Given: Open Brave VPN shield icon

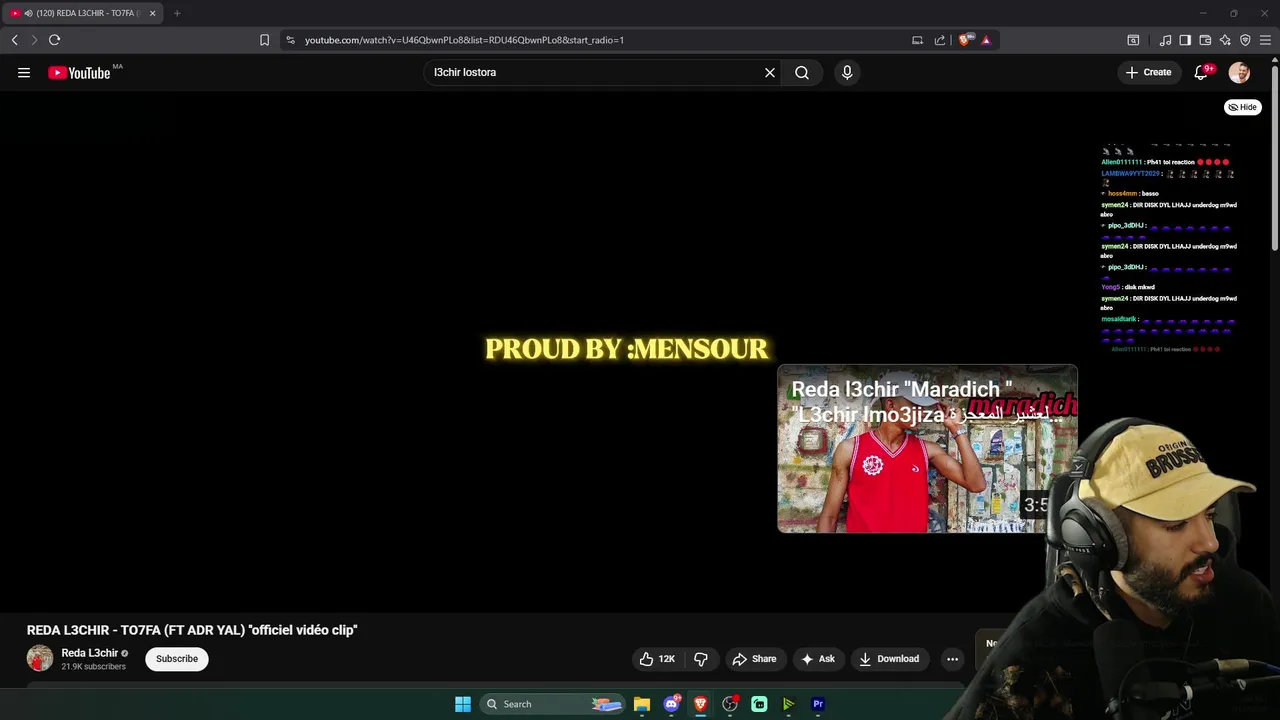Looking at the screenshot, I should point(1245,40).
